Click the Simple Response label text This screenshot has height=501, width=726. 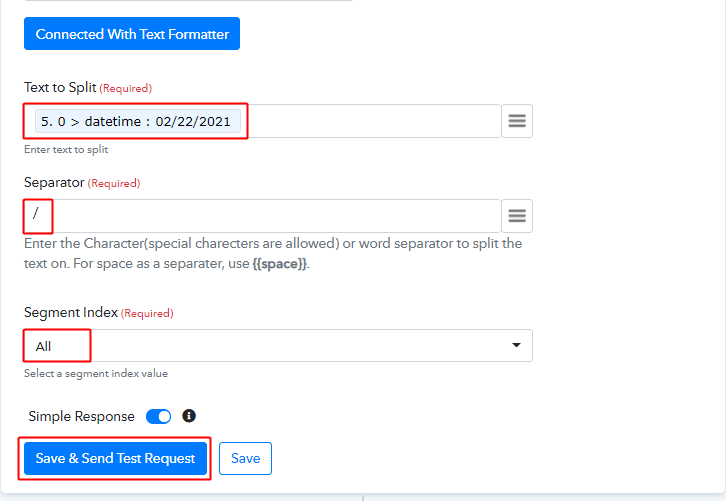coord(82,416)
